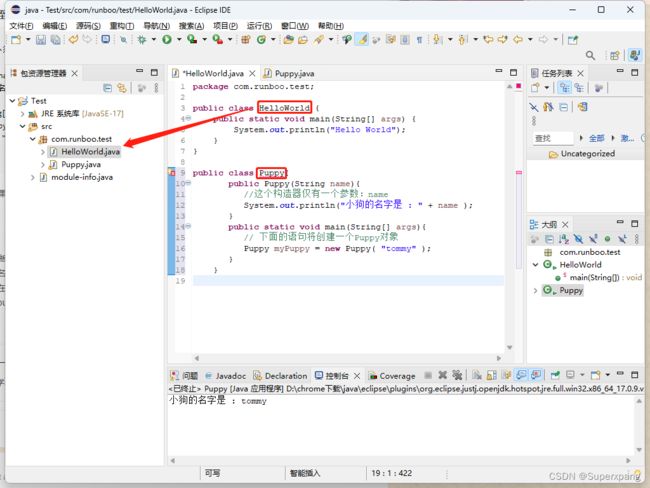Toggle Hide Non-Public Members green dot
650x488 pixels.
click(607, 239)
